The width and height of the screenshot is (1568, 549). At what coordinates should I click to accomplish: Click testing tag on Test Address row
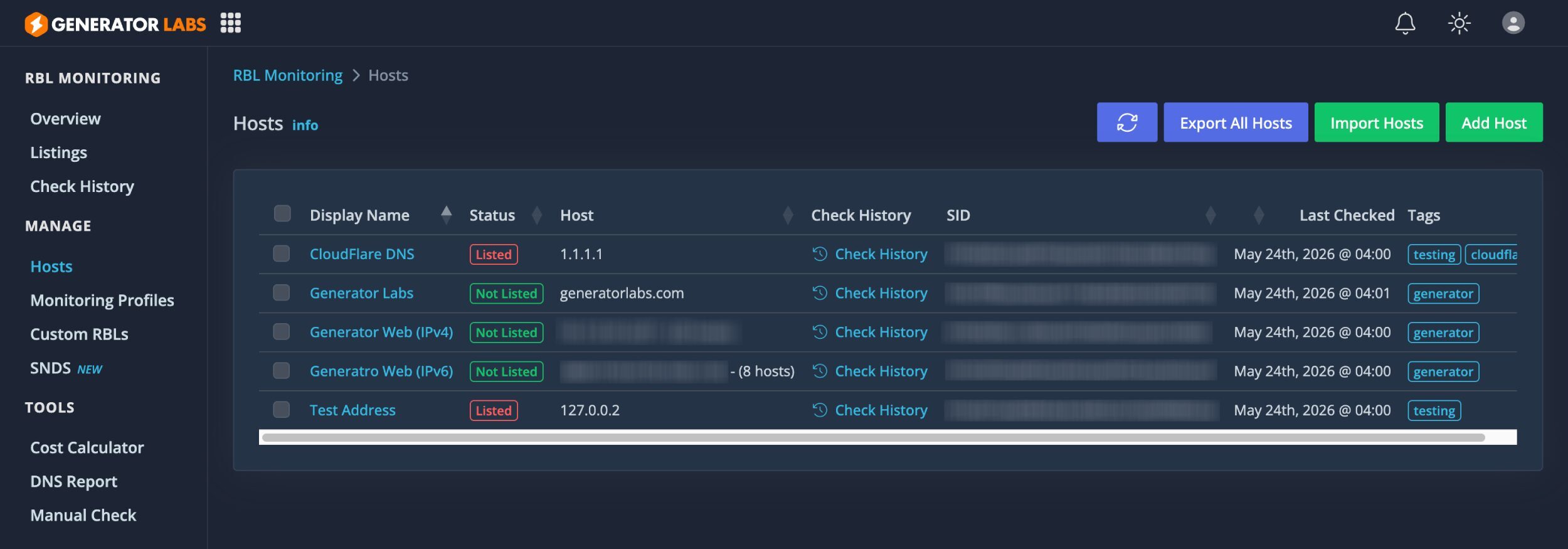pyautogui.click(x=1434, y=410)
